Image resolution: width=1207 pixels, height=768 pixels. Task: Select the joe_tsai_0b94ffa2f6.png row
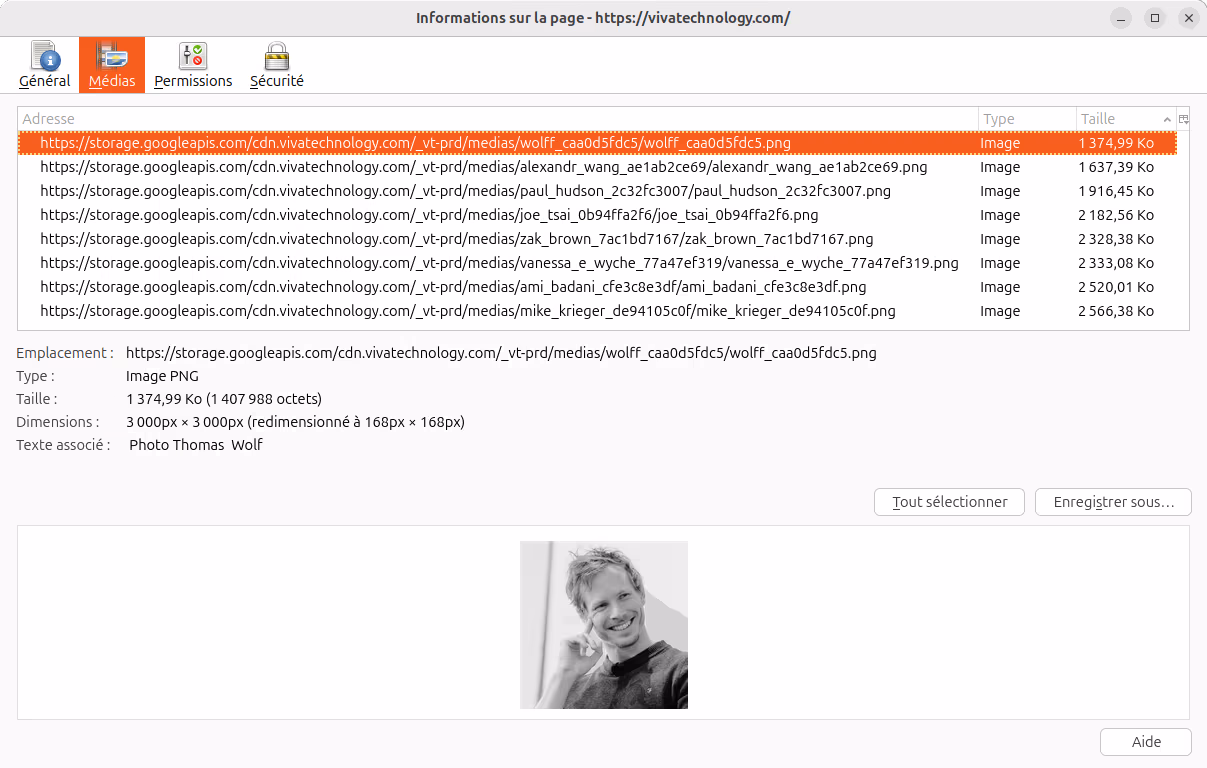[x=597, y=215]
